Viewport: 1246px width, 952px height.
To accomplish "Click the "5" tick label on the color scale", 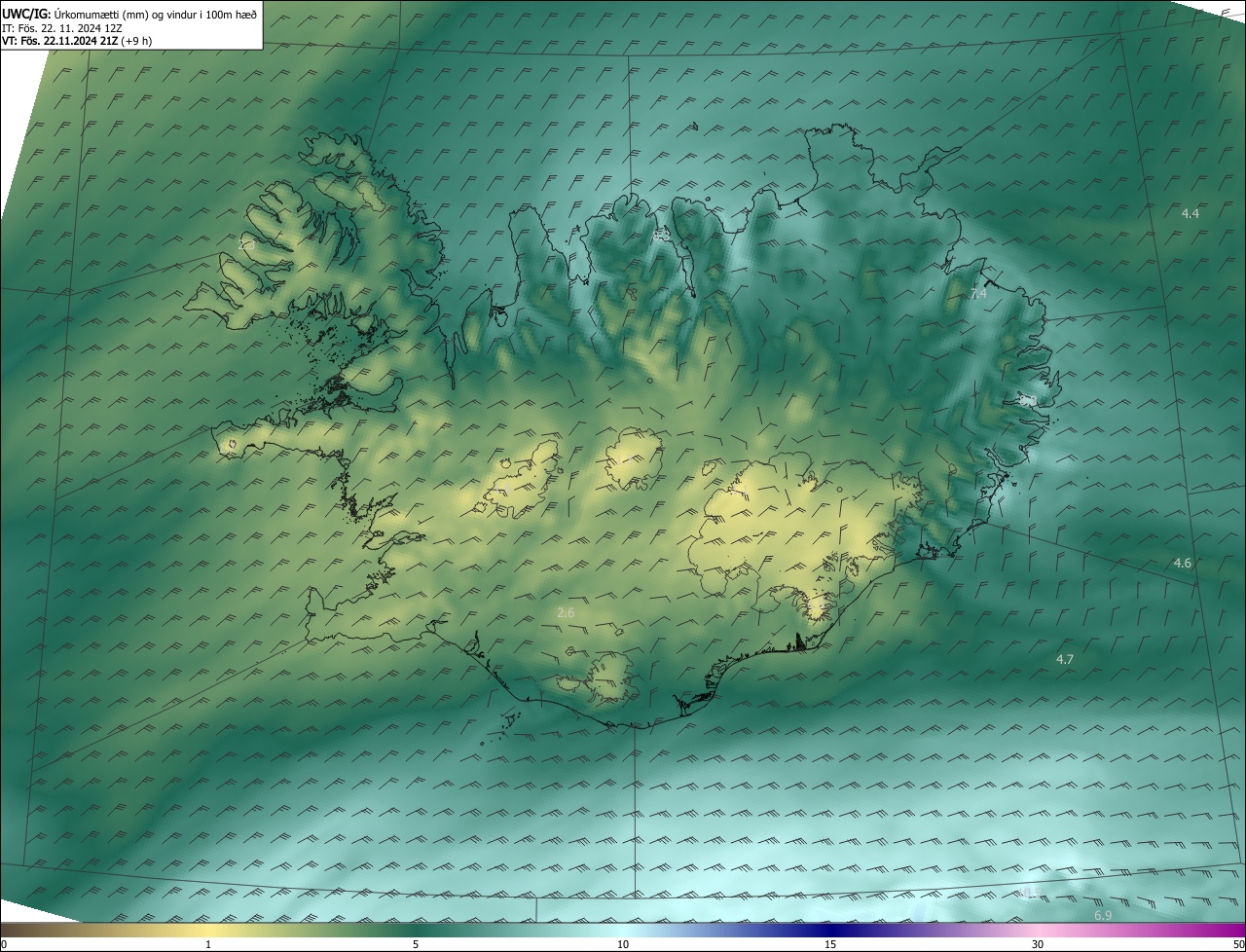I will pos(416,945).
